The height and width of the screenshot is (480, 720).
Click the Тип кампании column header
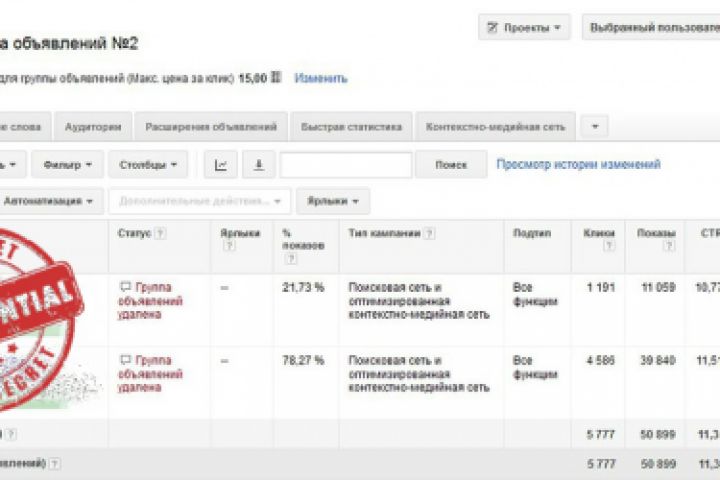coord(384,233)
